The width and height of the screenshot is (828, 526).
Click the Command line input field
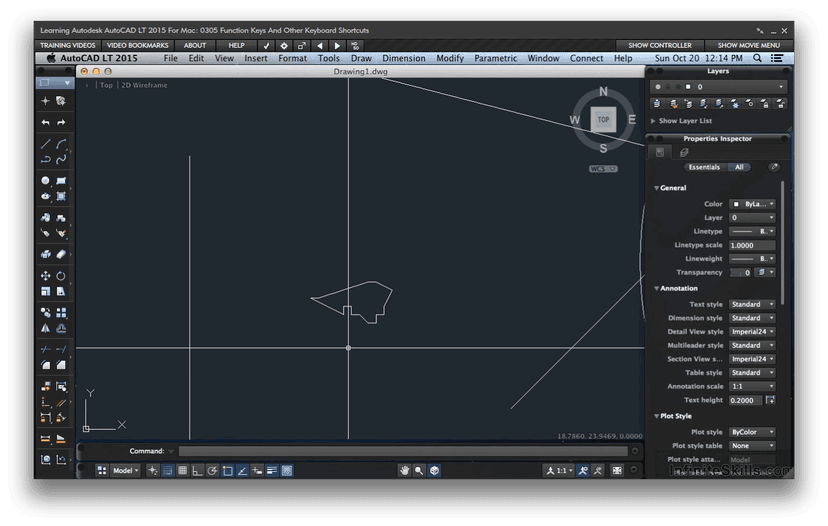[x=403, y=451]
